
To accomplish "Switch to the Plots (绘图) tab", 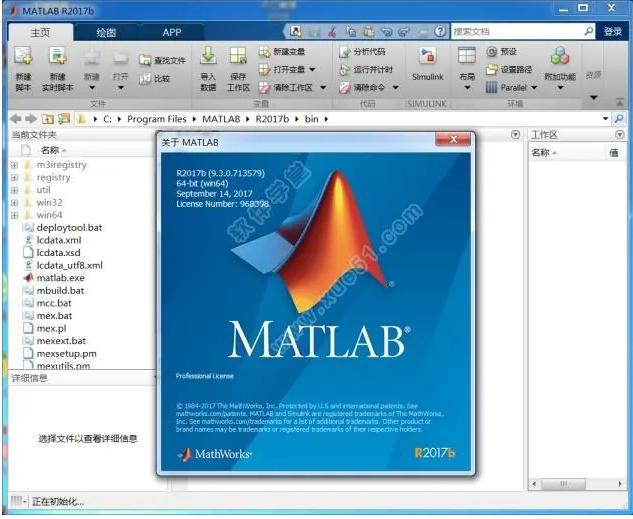I will (106, 32).
